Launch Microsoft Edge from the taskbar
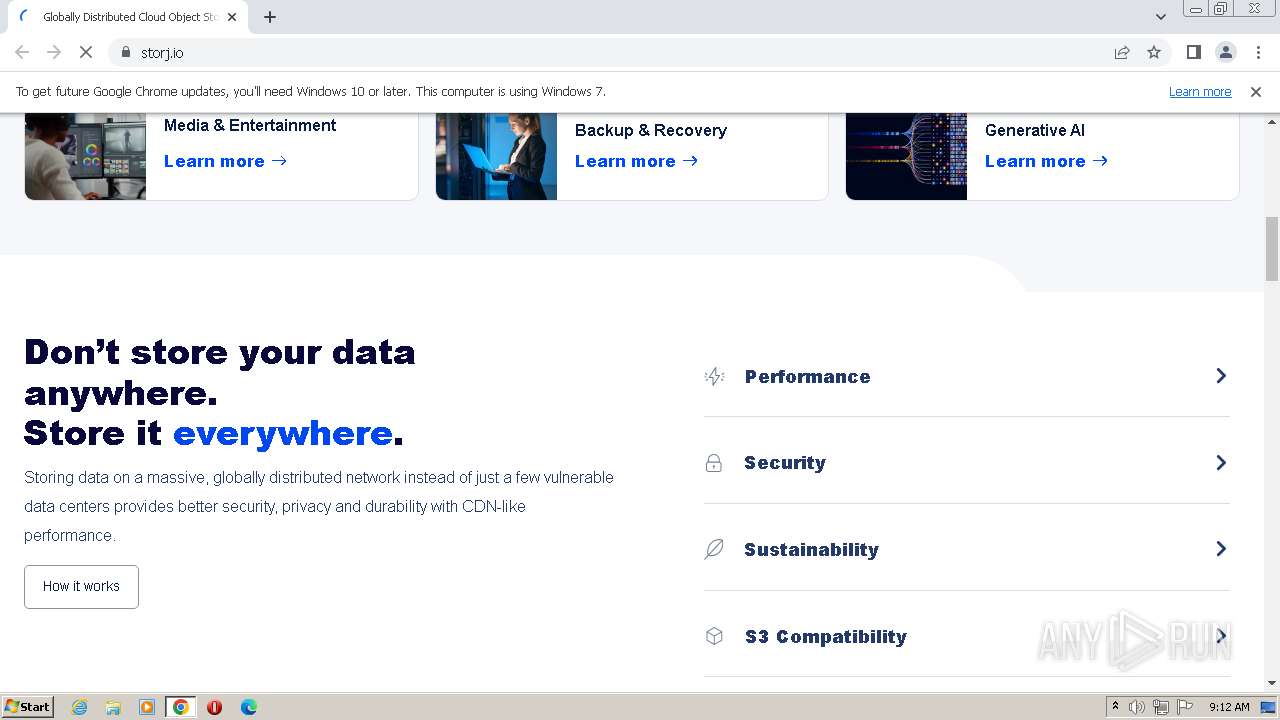The image size is (1280, 720). [249, 707]
